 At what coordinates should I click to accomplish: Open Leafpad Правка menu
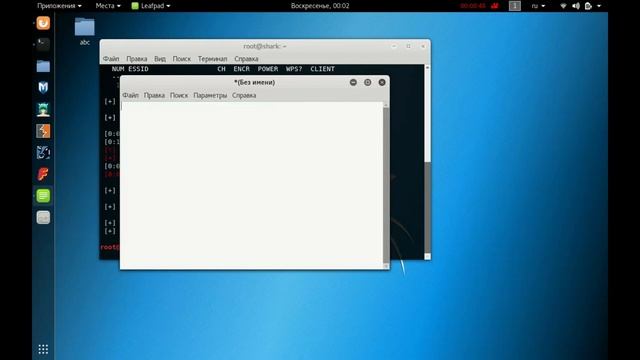[x=154, y=95]
